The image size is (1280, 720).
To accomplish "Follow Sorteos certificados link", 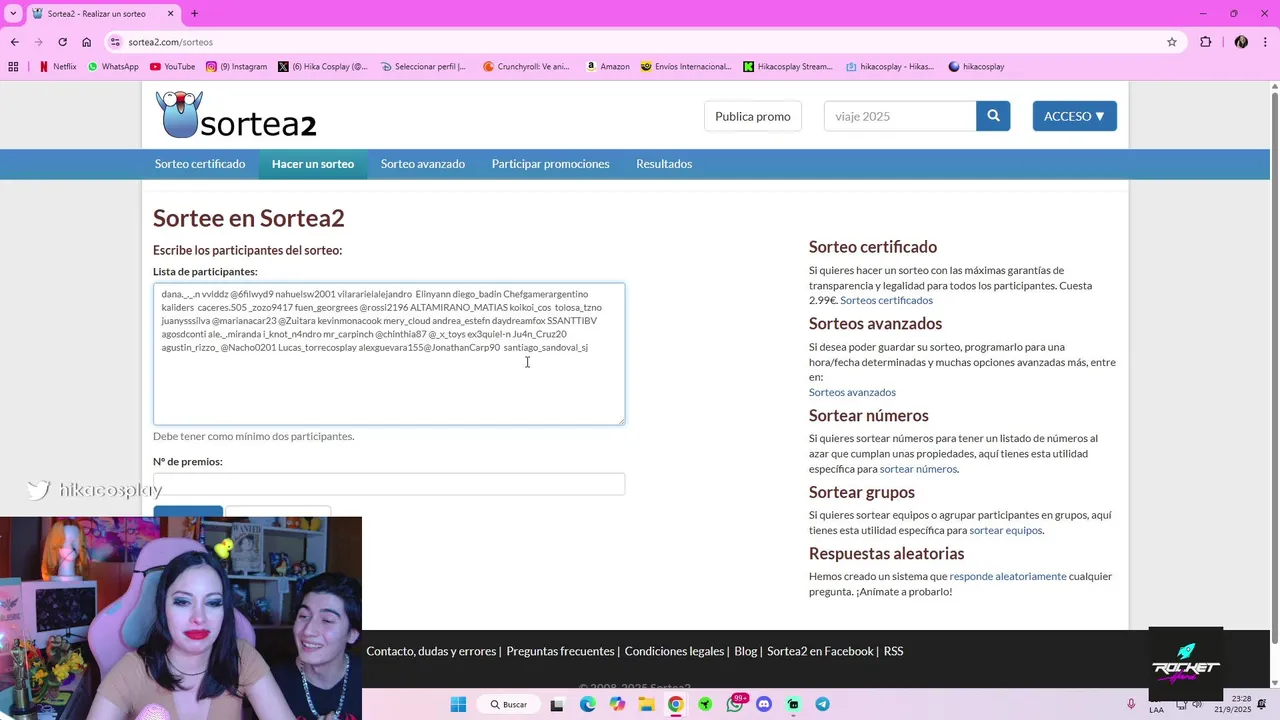I will [x=886, y=300].
